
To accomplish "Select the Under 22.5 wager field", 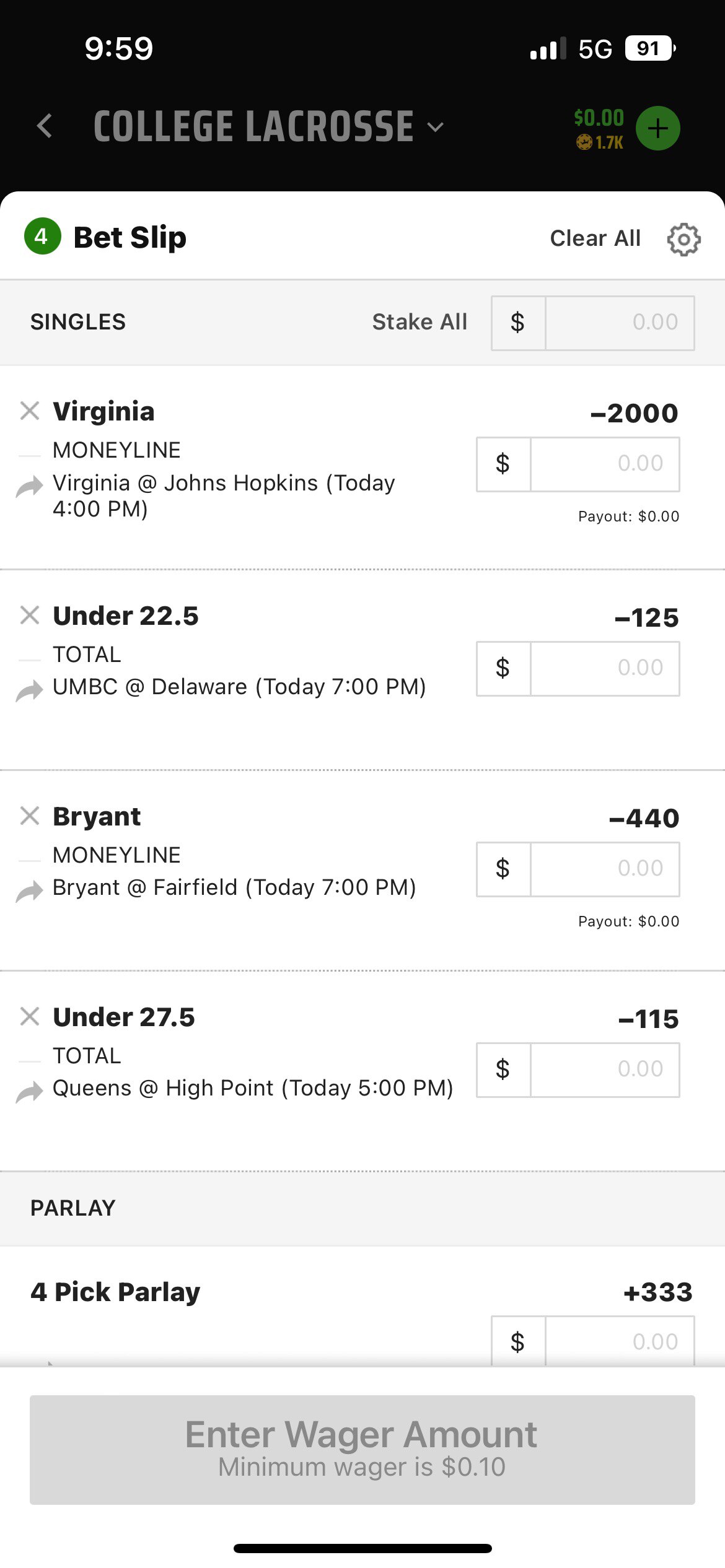I will pos(604,668).
